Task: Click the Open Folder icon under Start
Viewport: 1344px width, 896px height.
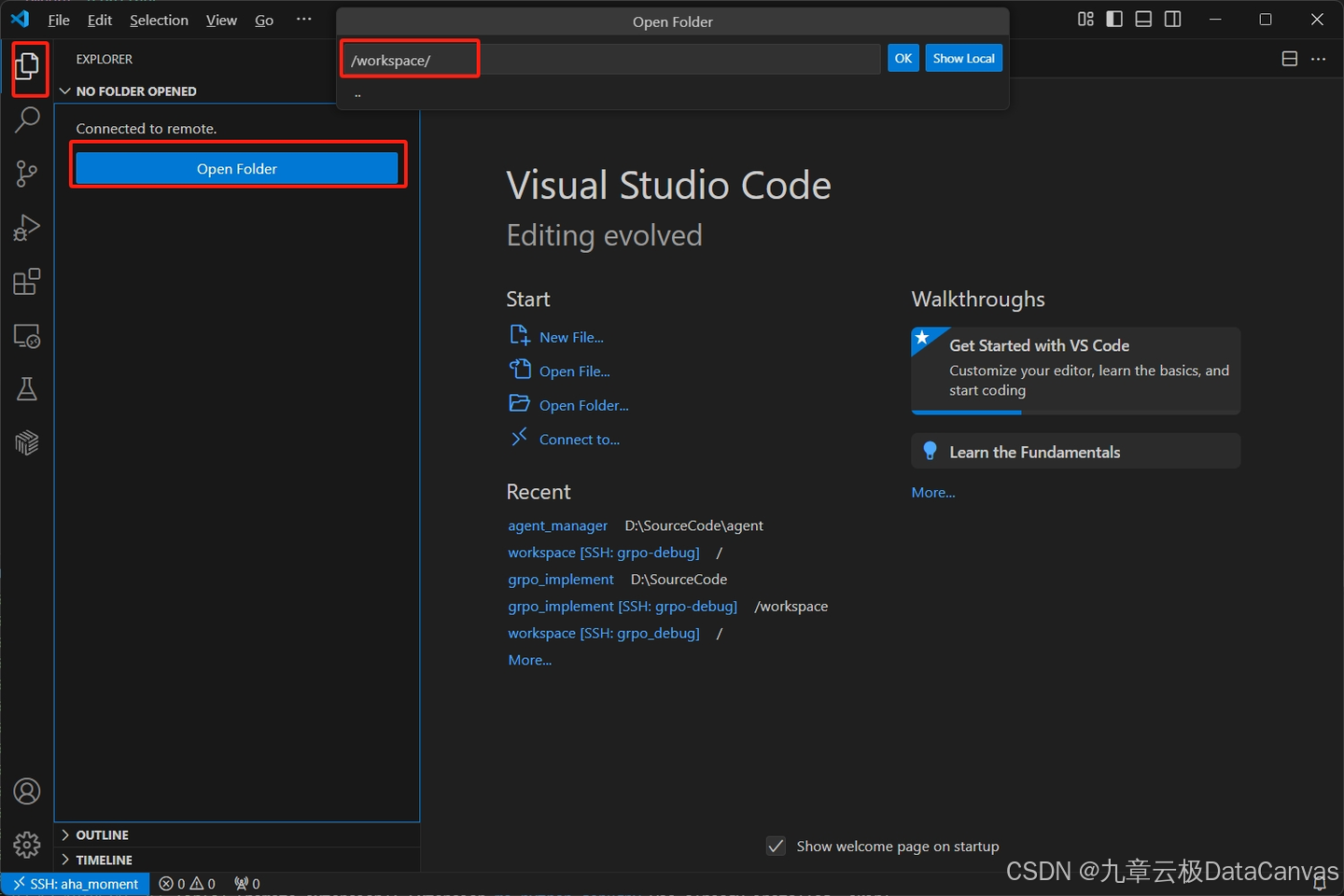Action: 520,403
